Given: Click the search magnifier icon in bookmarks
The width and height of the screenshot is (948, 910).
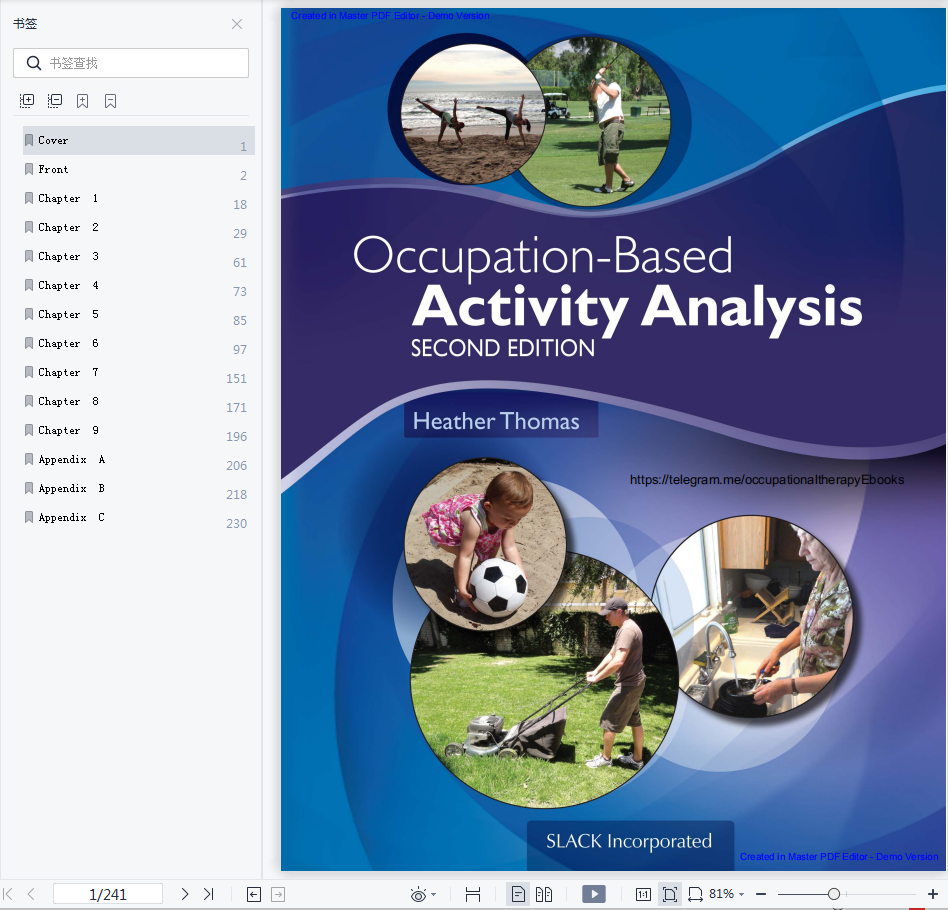Looking at the screenshot, I should click(34, 63).
